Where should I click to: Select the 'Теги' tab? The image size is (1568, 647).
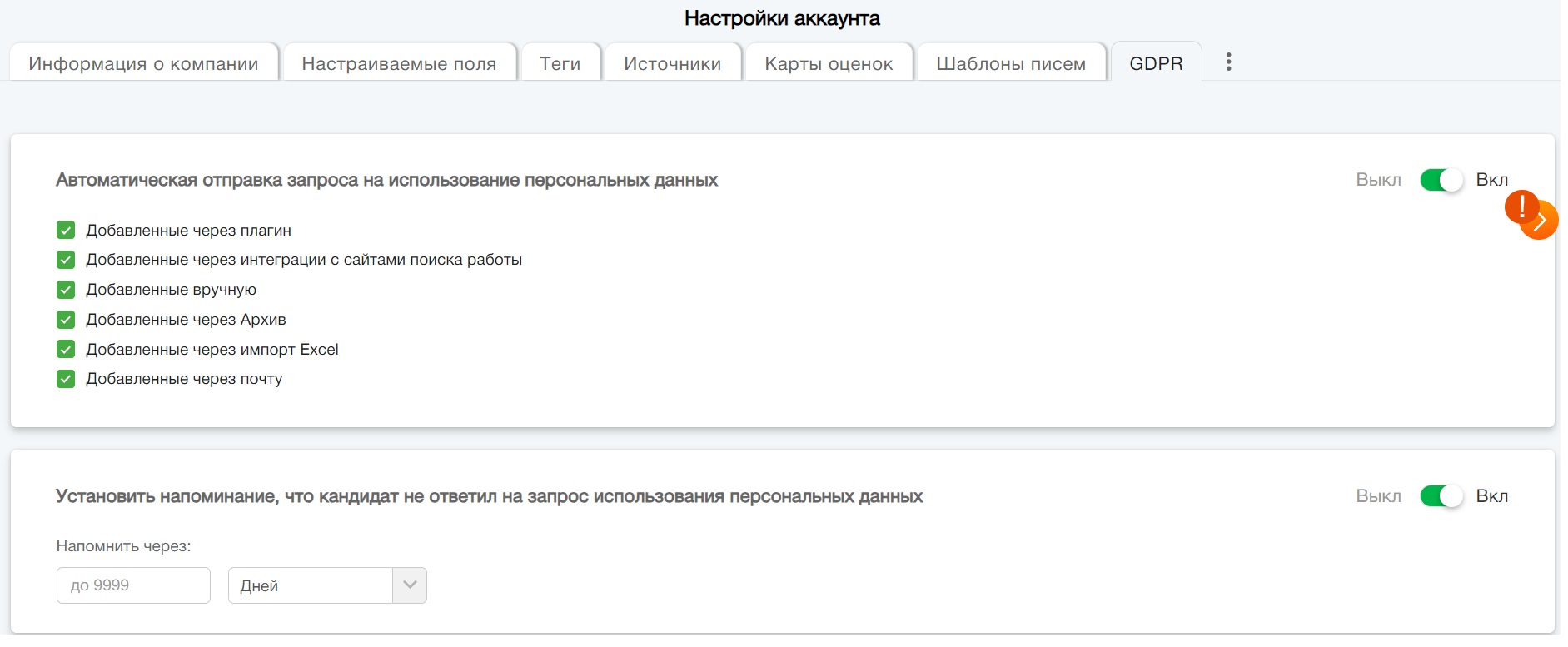pos(560,64)
